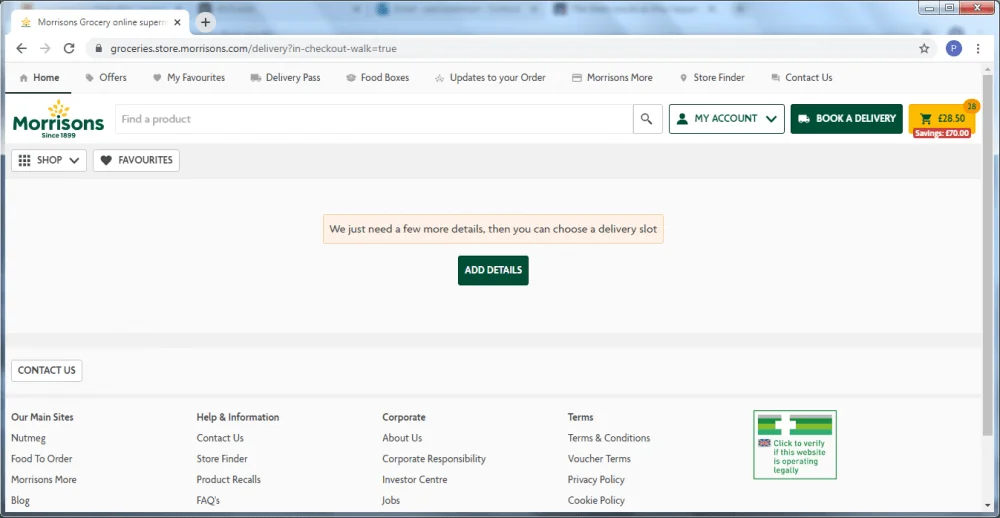Open the Nutmeg footer link
1000x518 pixels.
[x=28, y=438]
